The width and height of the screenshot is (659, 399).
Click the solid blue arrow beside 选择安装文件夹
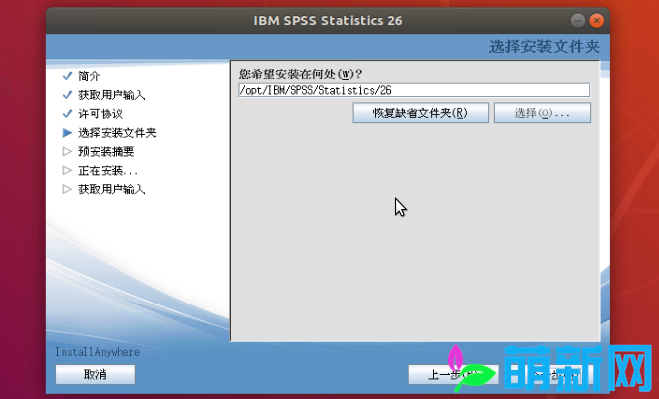pos(67,132)
